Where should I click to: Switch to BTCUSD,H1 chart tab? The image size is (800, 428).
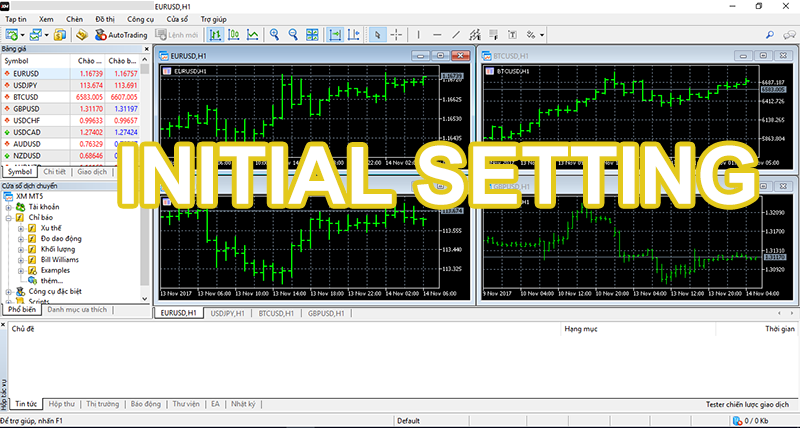pyautogui.click(x=276, y=313)
